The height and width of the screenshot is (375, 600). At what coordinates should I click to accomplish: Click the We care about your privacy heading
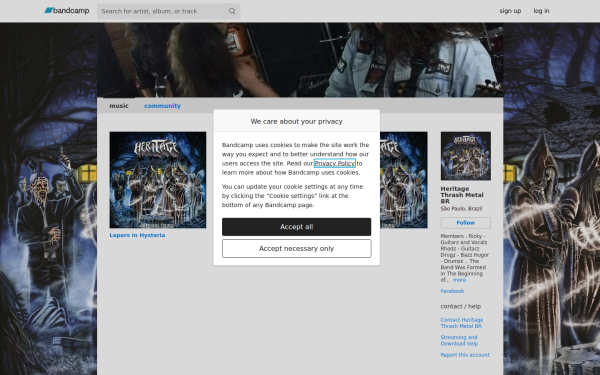point(297,121)
